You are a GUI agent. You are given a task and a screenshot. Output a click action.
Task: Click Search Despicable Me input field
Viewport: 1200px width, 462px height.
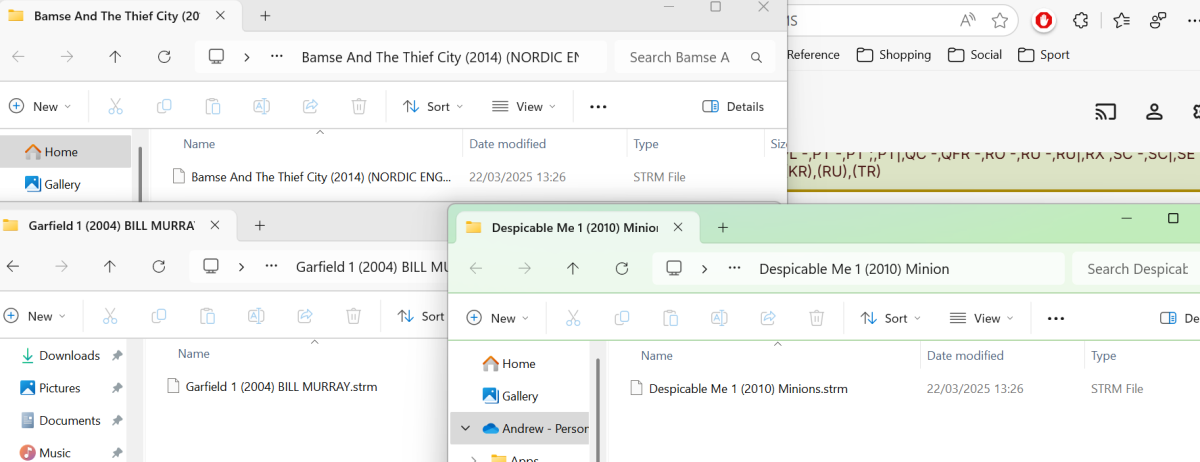1136,269
